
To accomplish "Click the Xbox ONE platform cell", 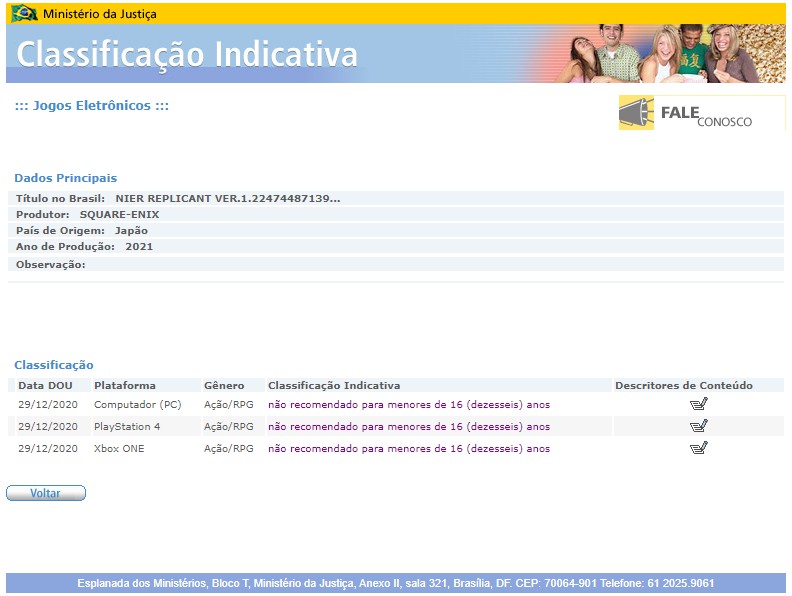I will 119,449.
